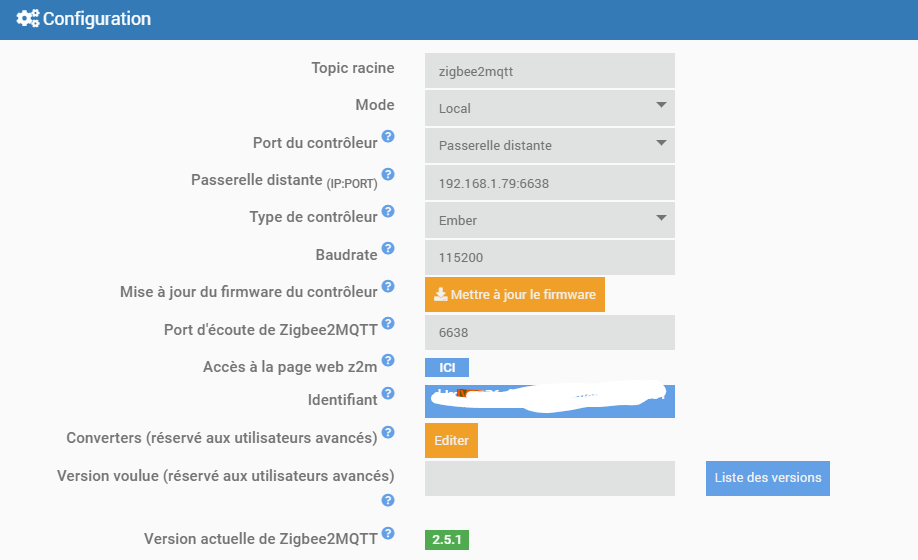Focus the gateway field 192.168.1.79:6638
The height and width of the screenshot is (560, 918).
(x=550, y=183)
